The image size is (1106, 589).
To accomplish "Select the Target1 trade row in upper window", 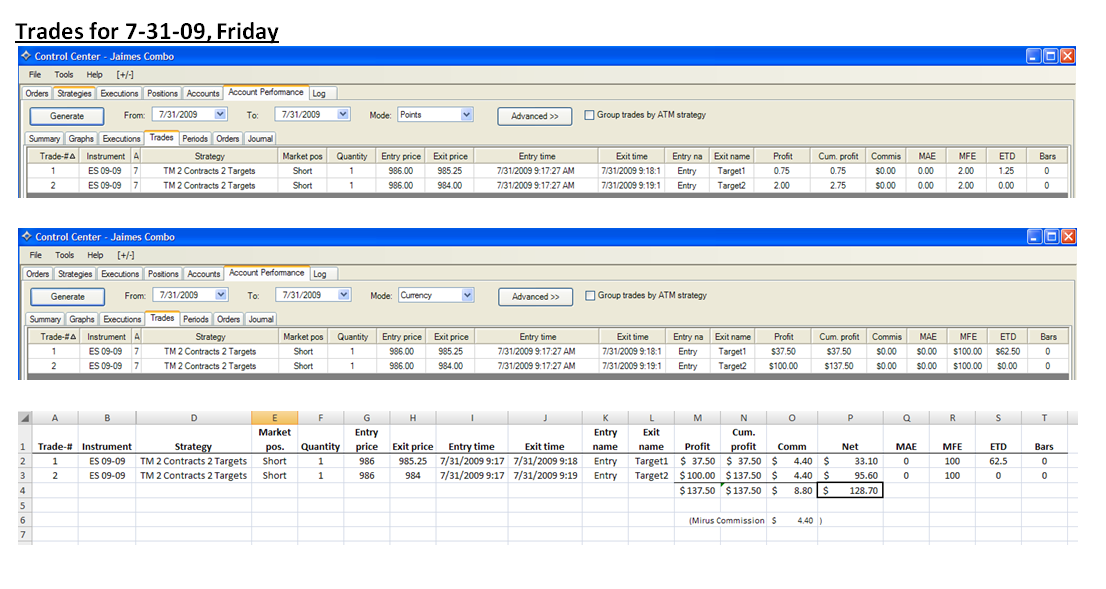I will (x=547, y=171).
